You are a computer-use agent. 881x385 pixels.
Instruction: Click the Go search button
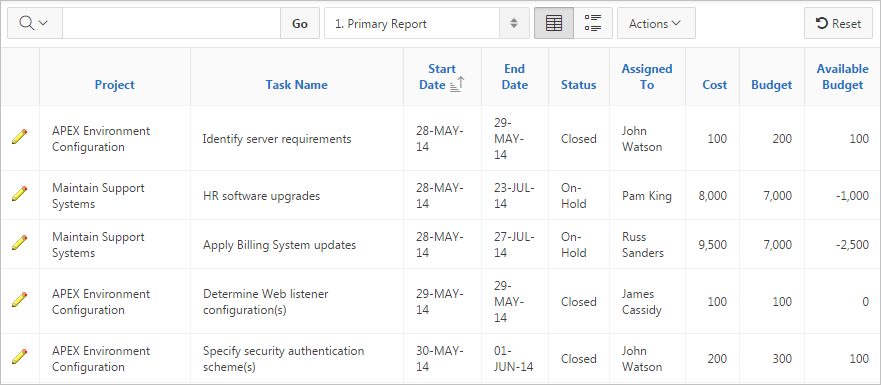tap(300, 24)
